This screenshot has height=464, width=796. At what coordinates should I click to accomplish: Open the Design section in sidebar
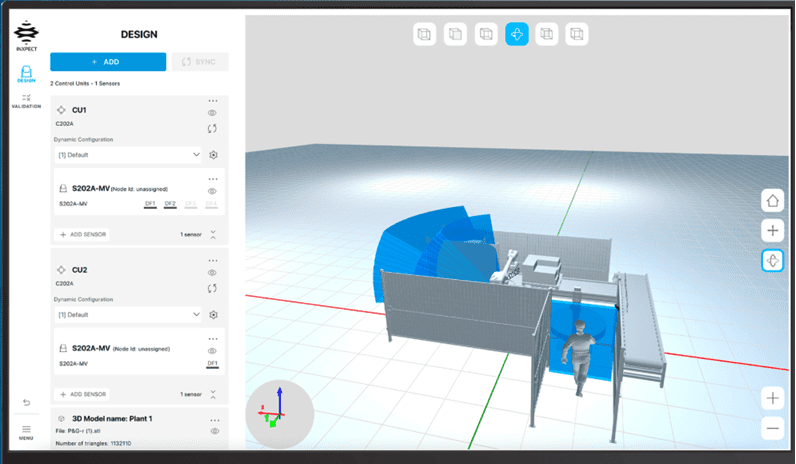(26, 74)
